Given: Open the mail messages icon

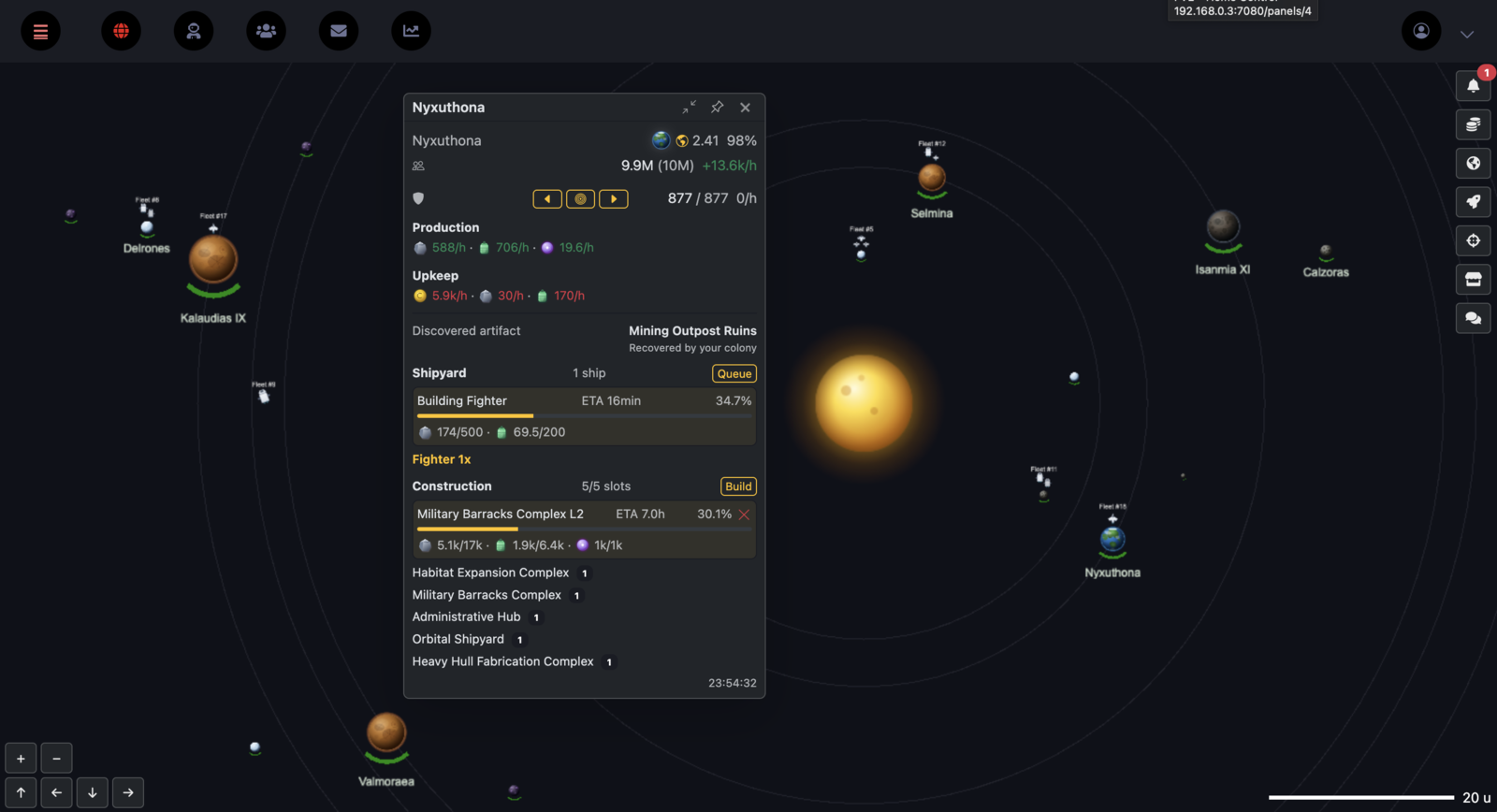Looking at the screenshot, I should pyautogui.click(x=339, y=31).
